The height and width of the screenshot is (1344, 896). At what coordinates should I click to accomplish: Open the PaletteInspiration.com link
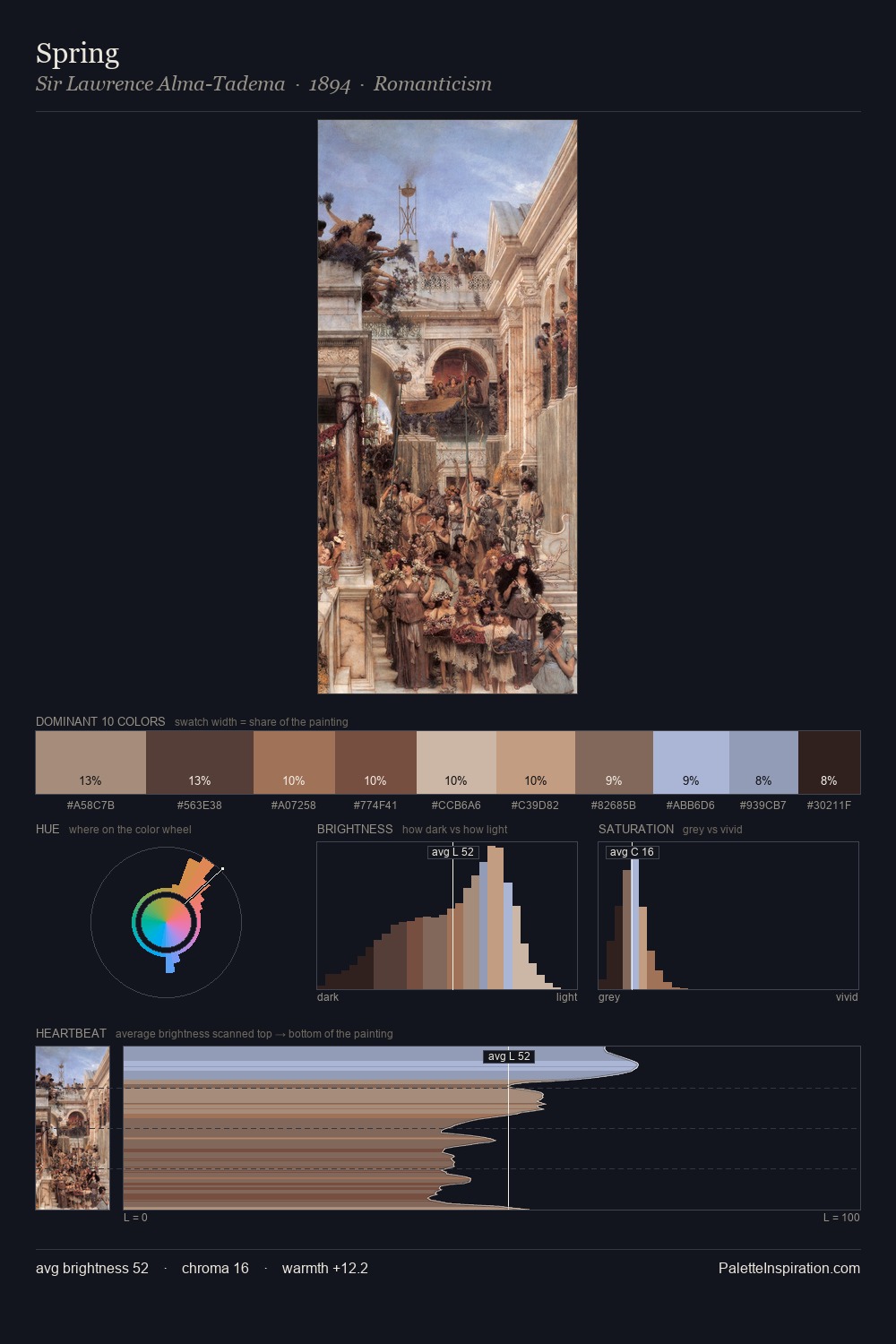tap(789, 1268)
